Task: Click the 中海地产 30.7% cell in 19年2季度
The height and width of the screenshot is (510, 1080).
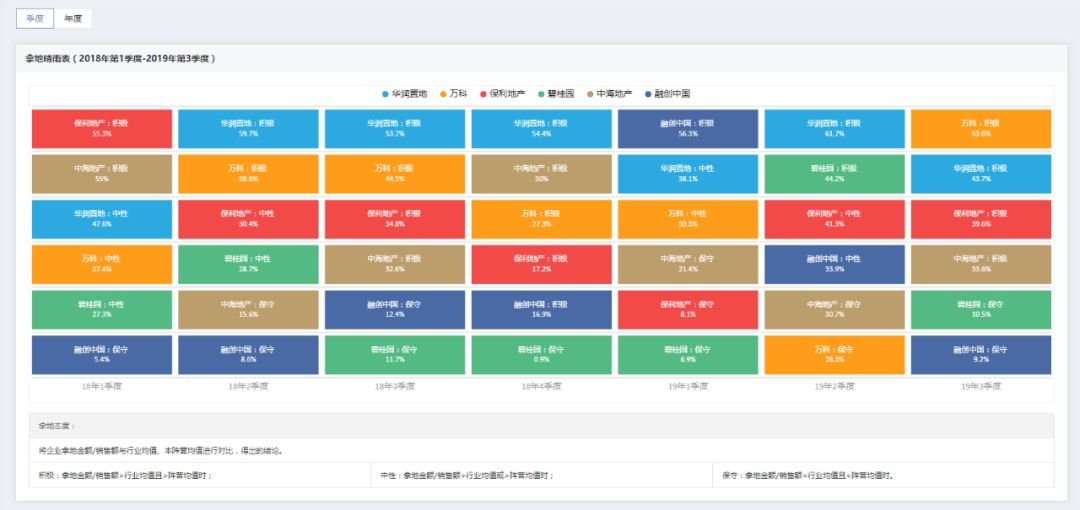Action: click(835, 309)
